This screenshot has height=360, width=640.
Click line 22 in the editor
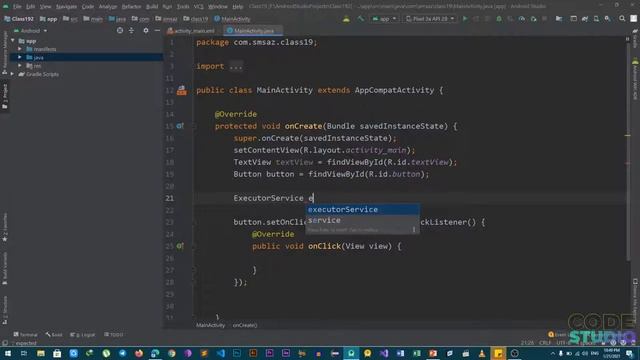point(408,210)
